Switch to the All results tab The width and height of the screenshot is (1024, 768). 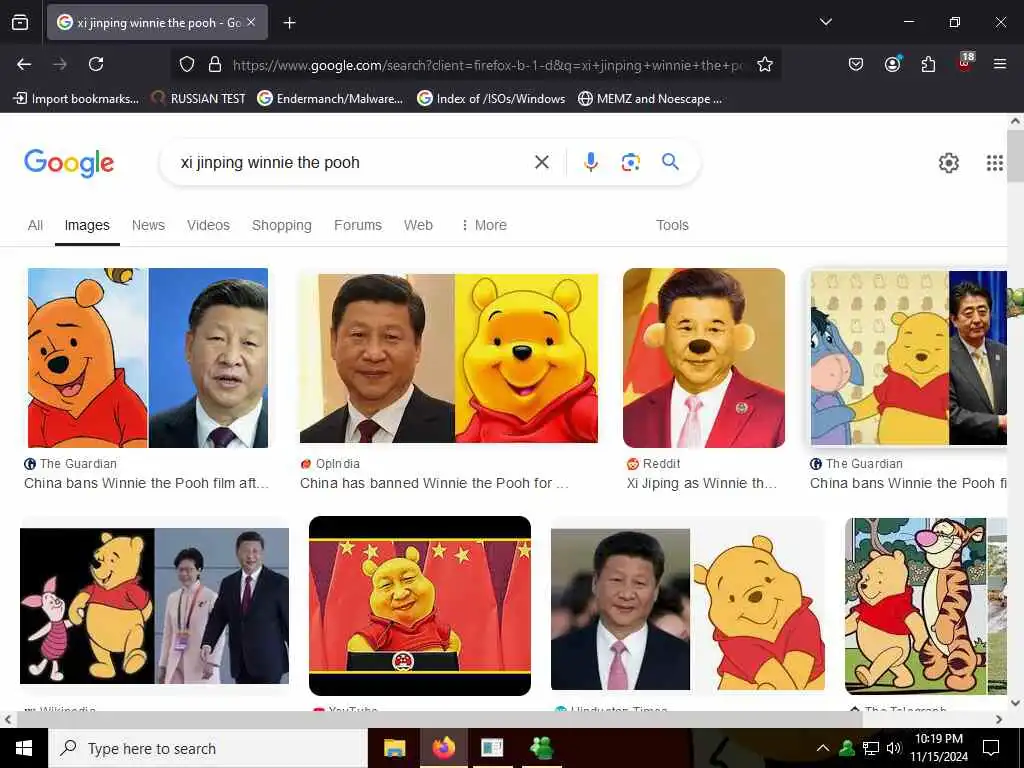click(x=35, y=225)
